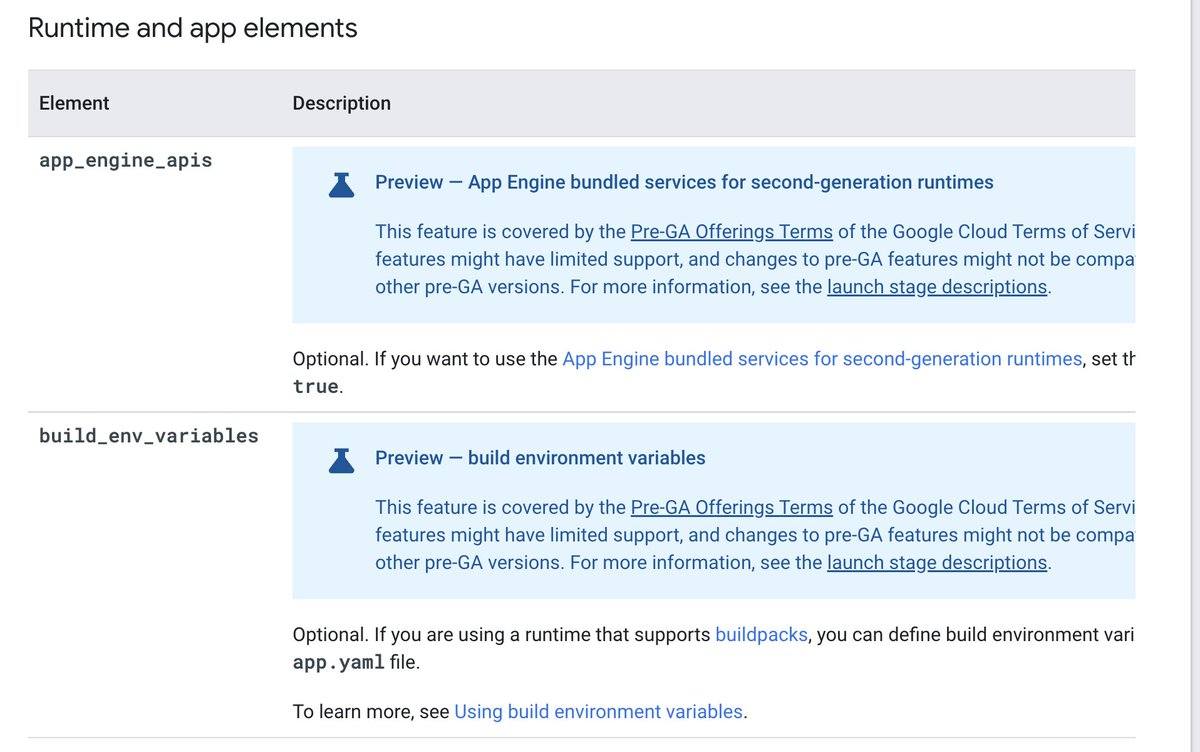Click the 'true' code value
The width and height of the screenshot is (1200, 752).
315,386
